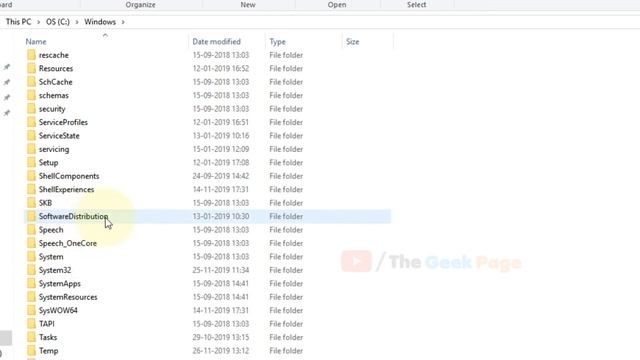
Task: Select the ShellComponents folder icon
Action: 31,176
